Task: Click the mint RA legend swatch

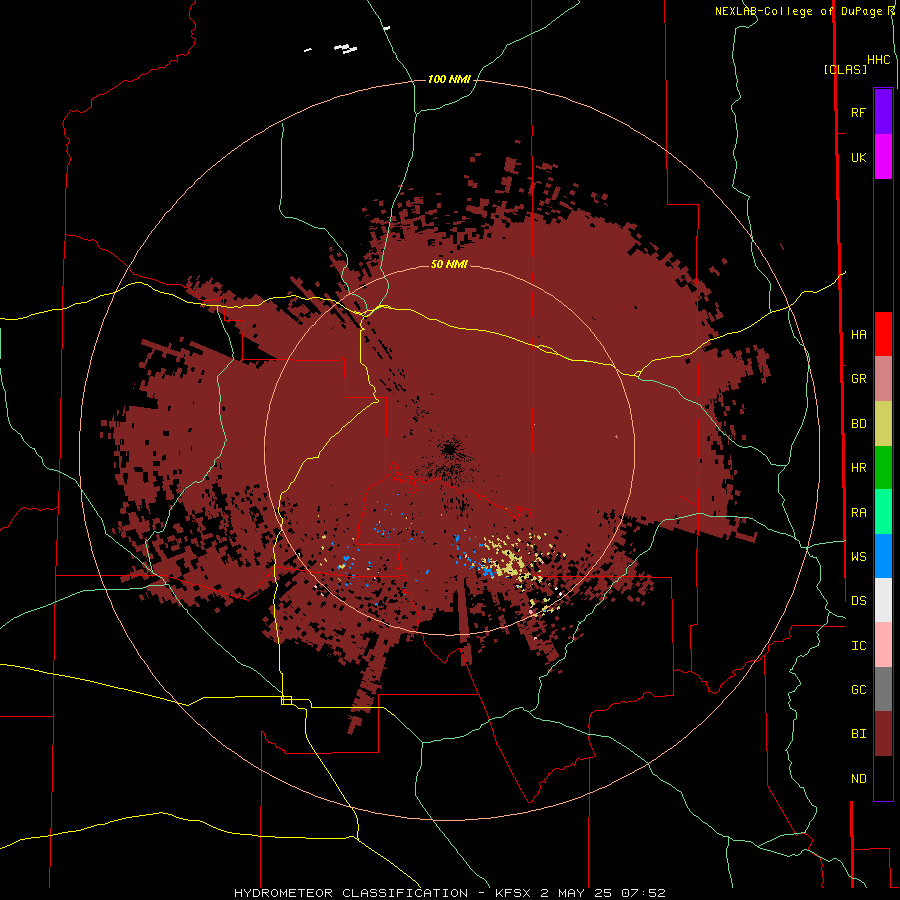Action: pyautogui.click(x=883, y=512)
